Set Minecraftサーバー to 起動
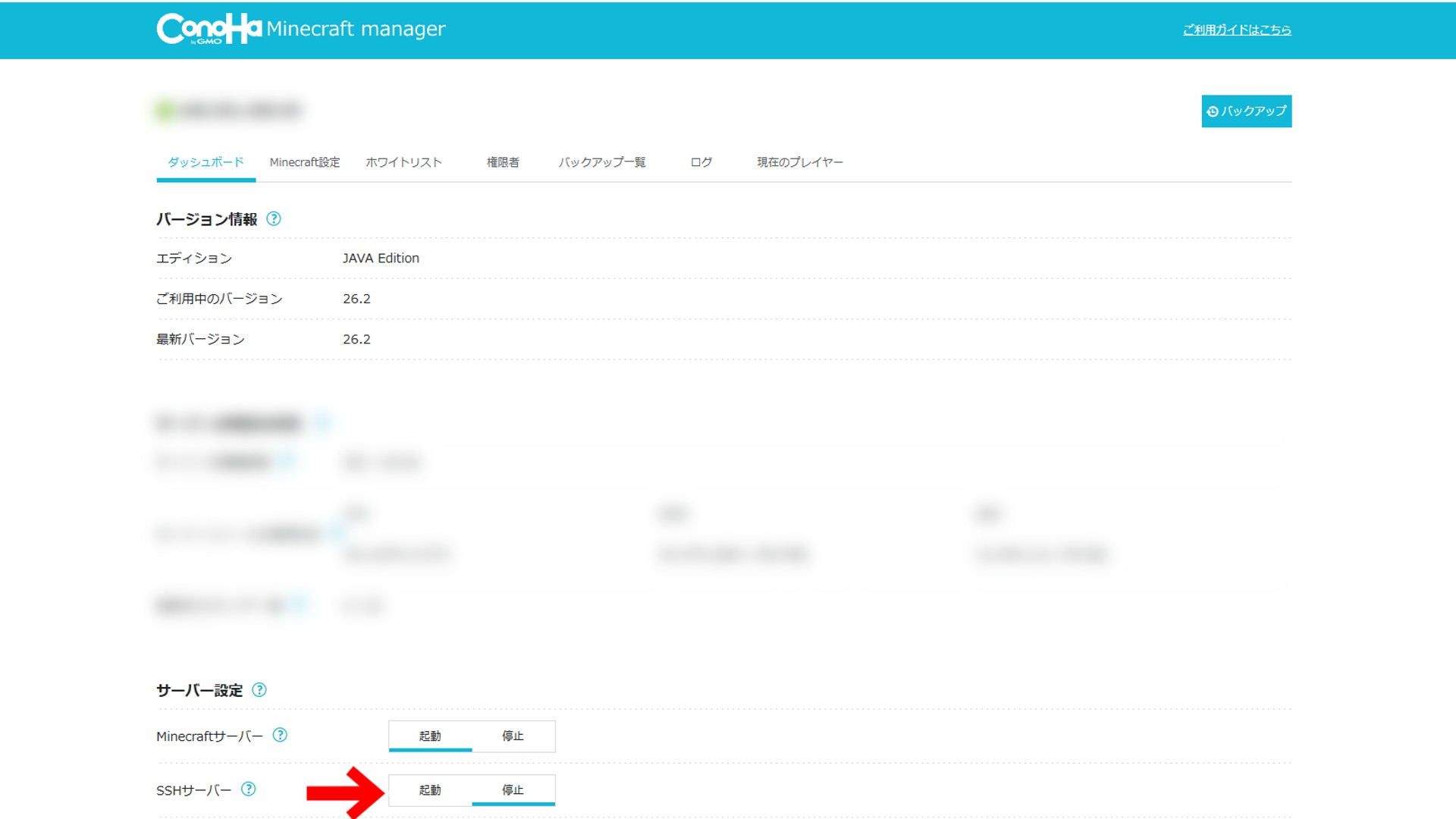 [430, 736]
